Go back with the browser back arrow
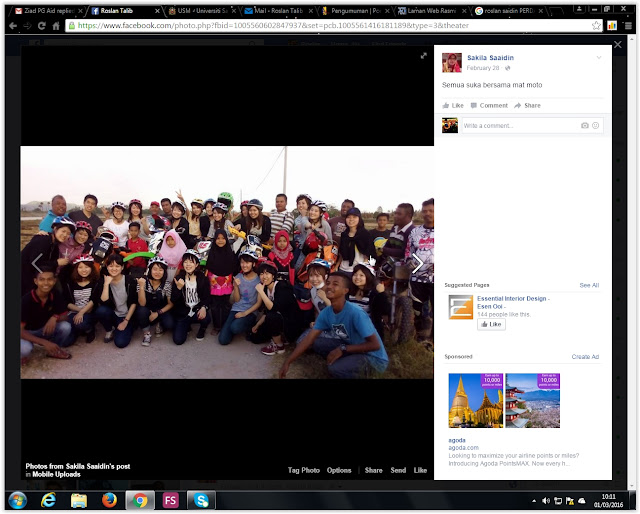The height and width of the screenshot is (514, 640). (x=13, y=26)
